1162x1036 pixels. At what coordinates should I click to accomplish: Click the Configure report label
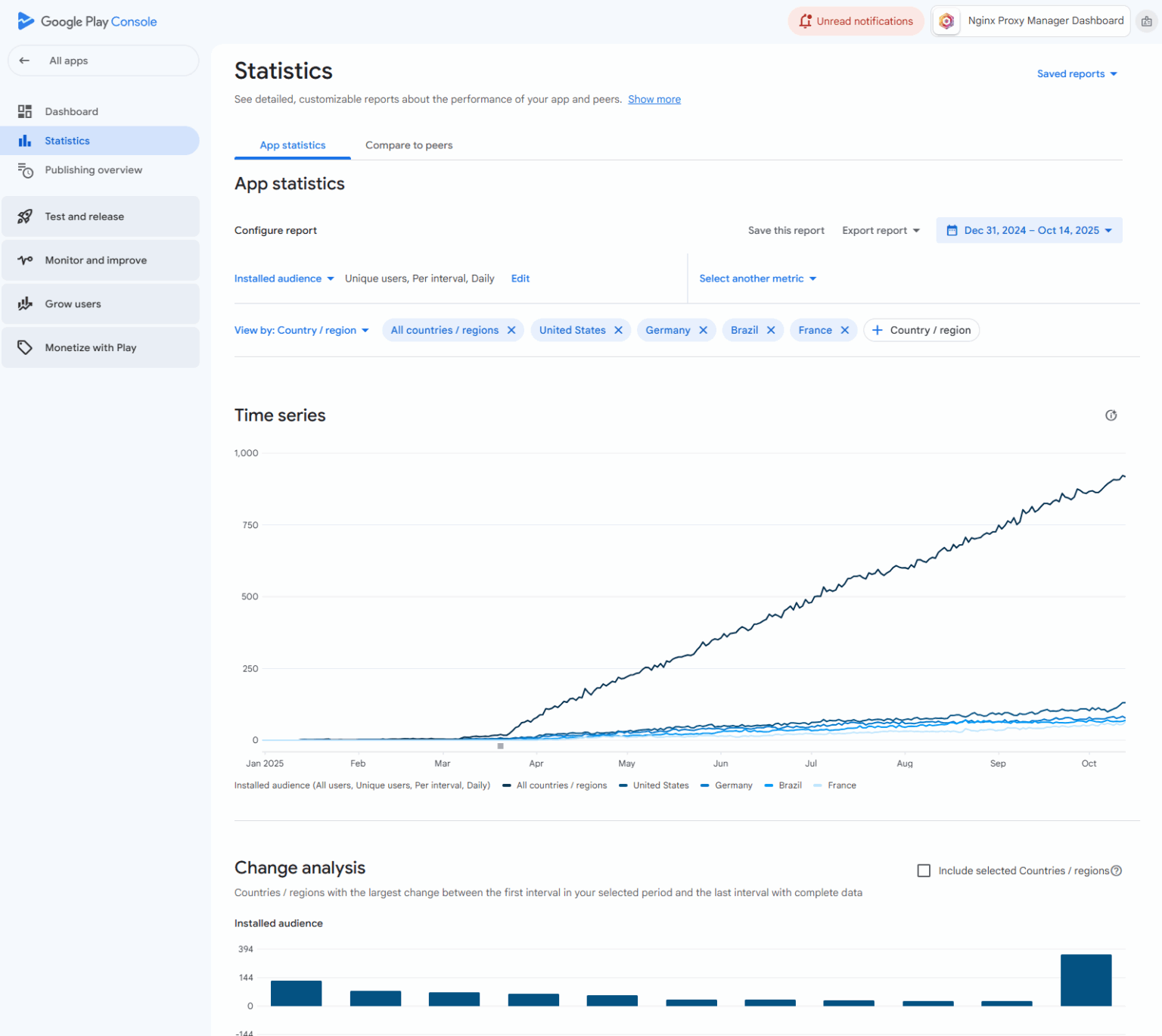275,230
